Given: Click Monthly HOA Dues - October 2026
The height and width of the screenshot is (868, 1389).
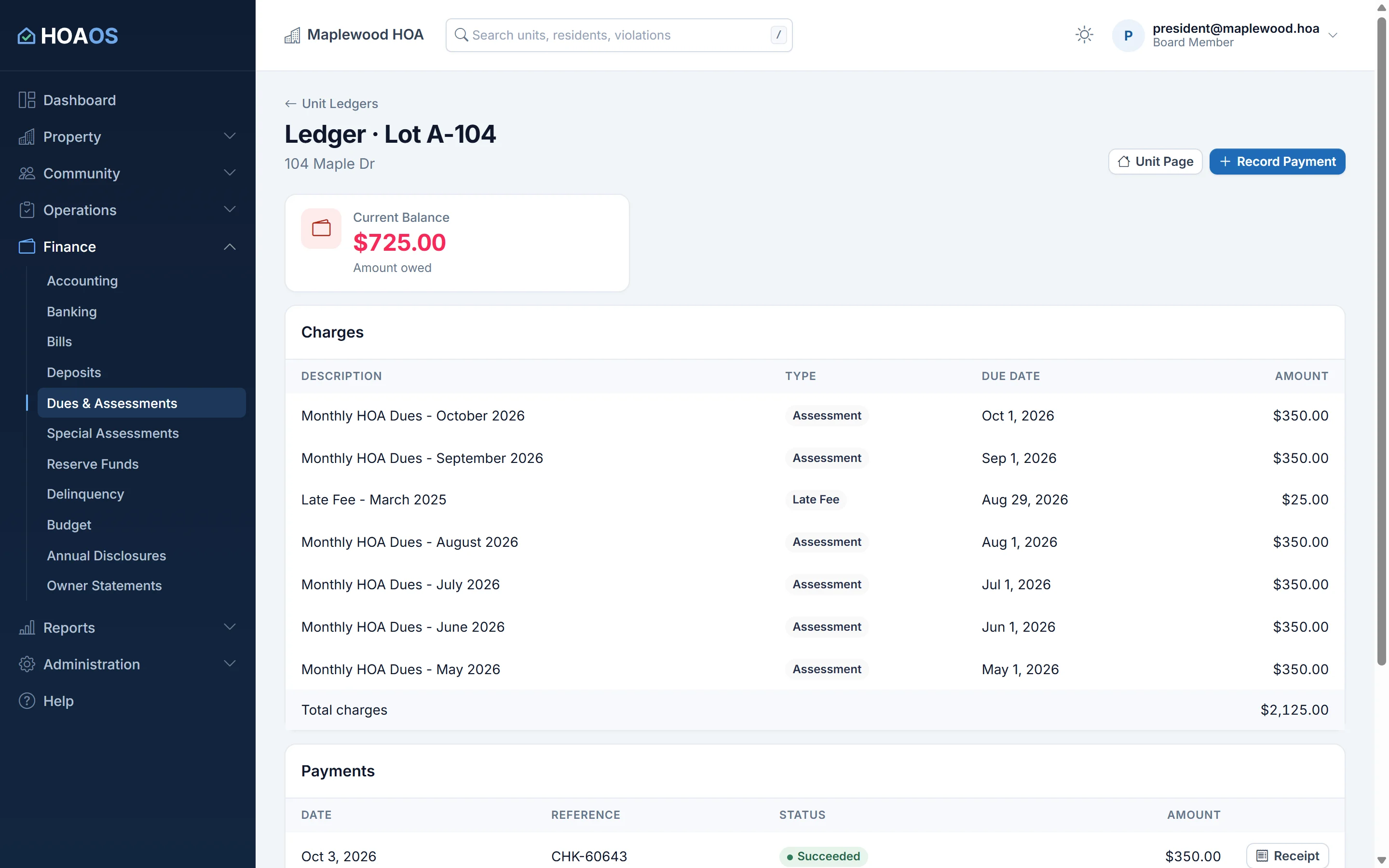Looking at the screenshot, I should (x=413, y=416).
